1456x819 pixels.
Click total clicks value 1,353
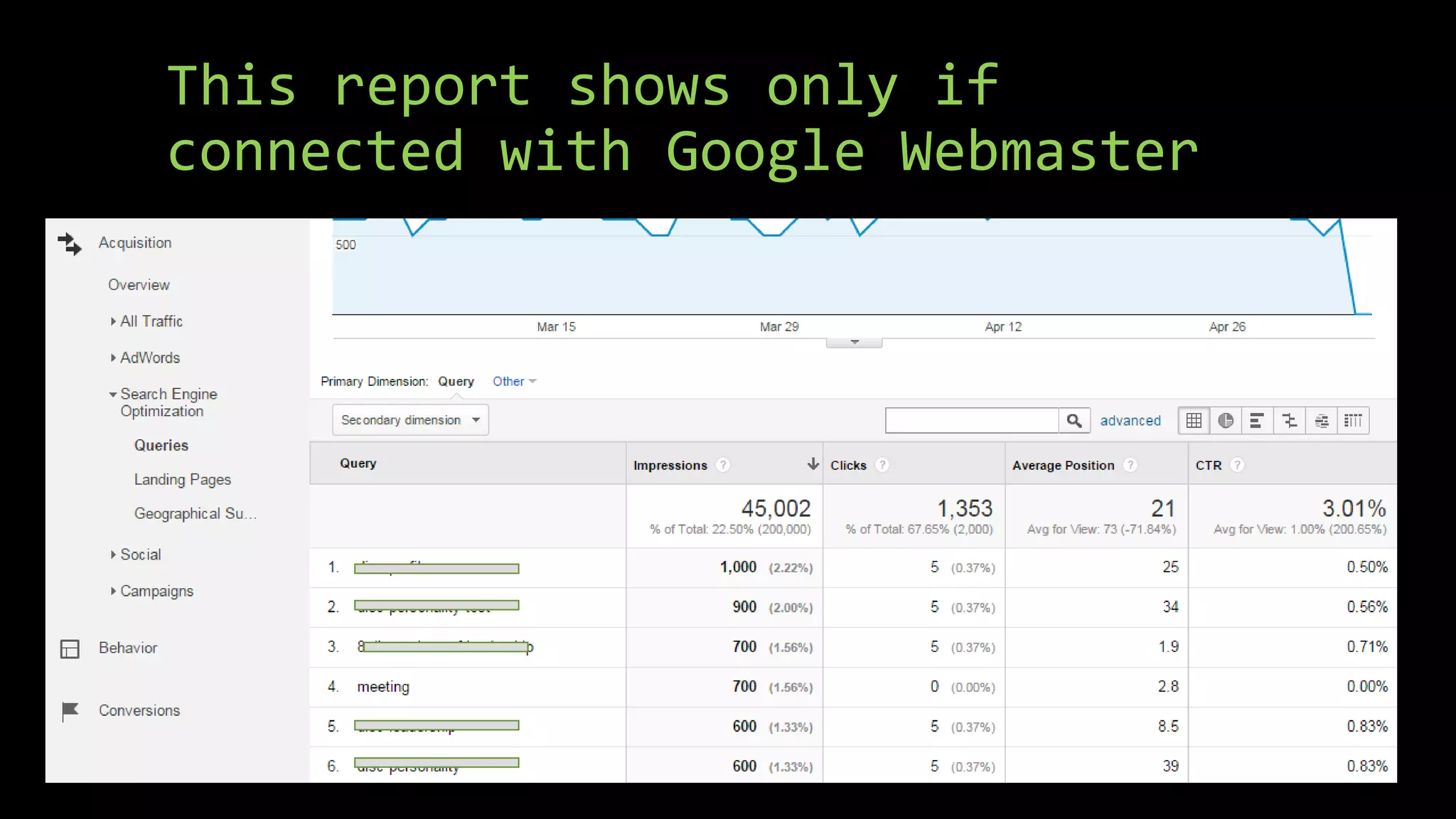(x=965, y=508)
